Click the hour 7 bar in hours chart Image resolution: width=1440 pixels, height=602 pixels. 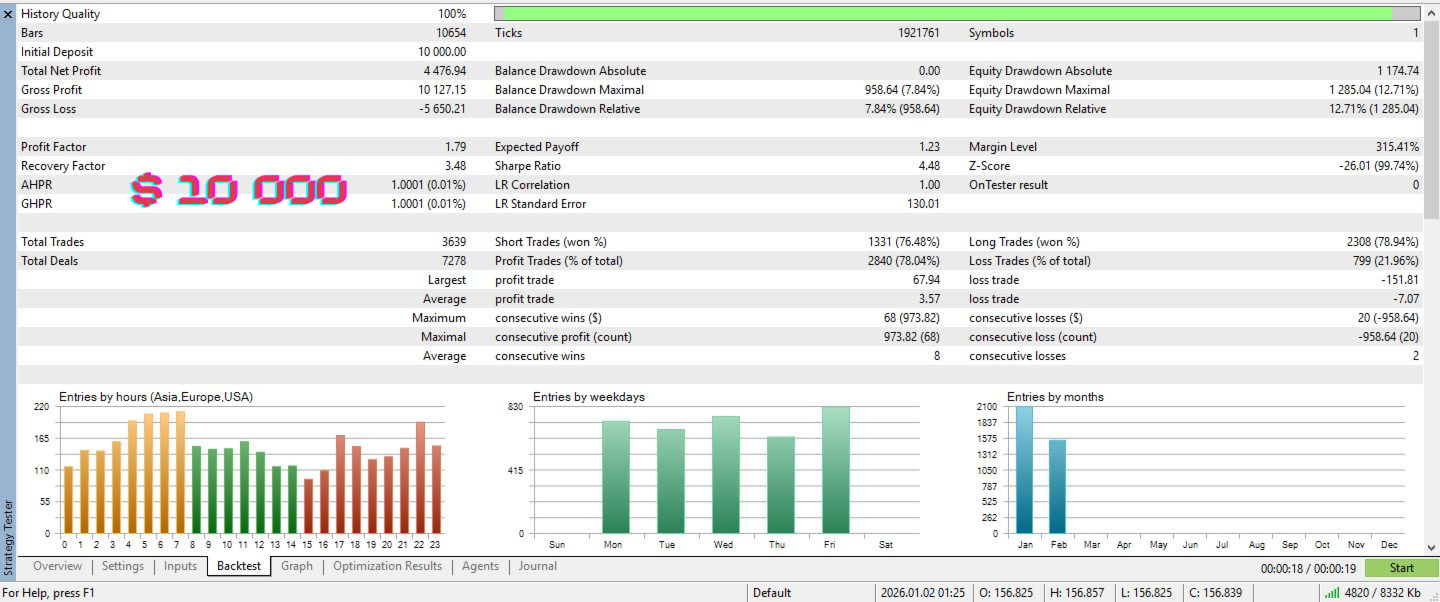pos(181,472)
